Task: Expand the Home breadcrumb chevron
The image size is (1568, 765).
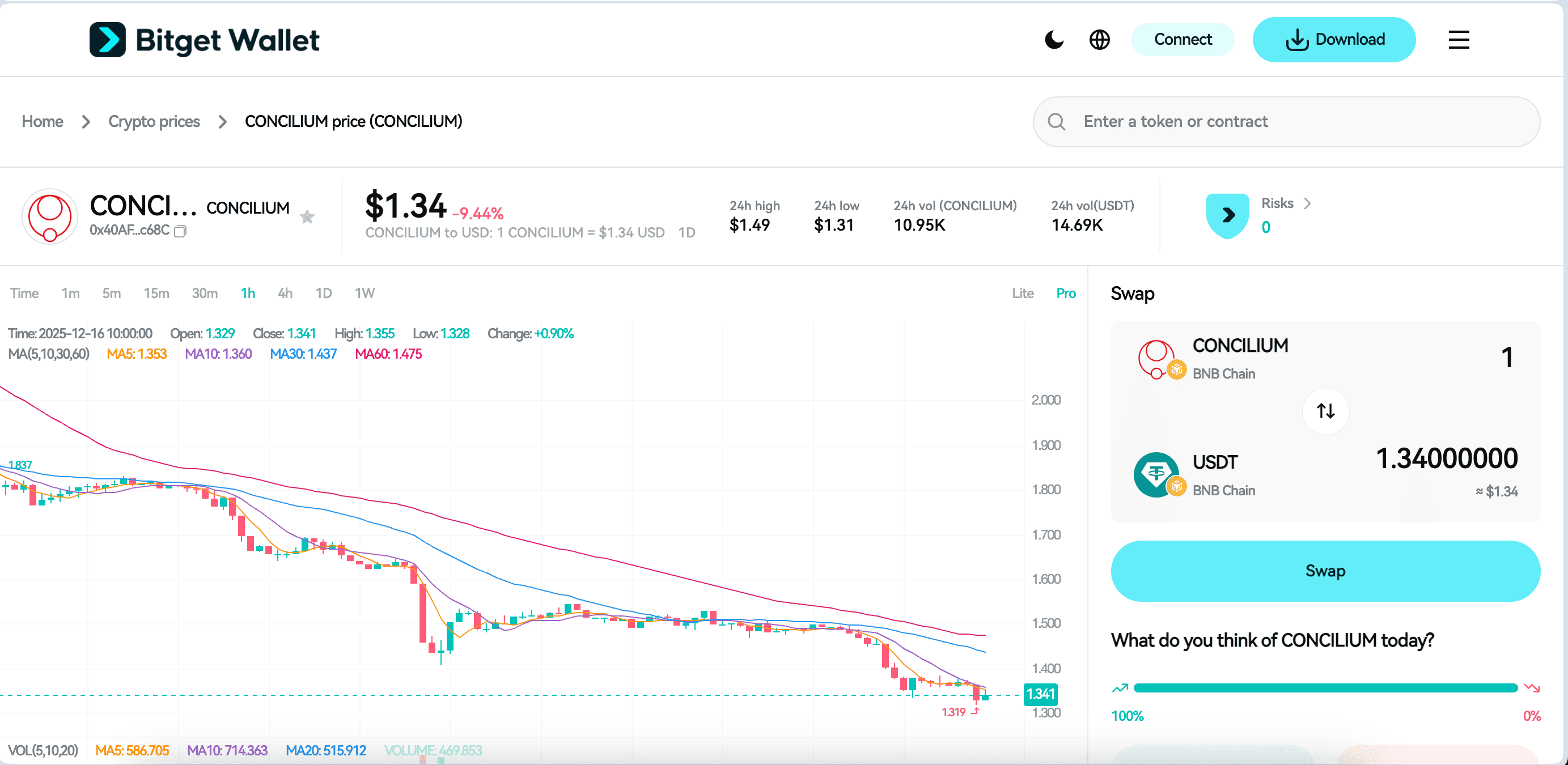Action: [x=86, y=122]
